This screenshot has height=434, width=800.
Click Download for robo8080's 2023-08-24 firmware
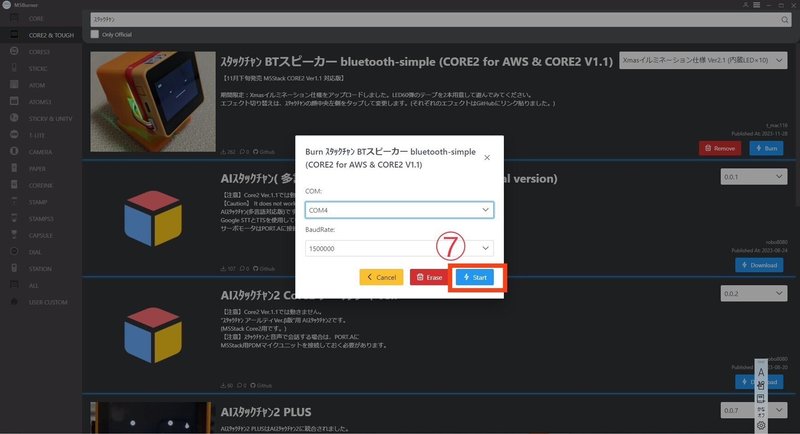[759, 265]
